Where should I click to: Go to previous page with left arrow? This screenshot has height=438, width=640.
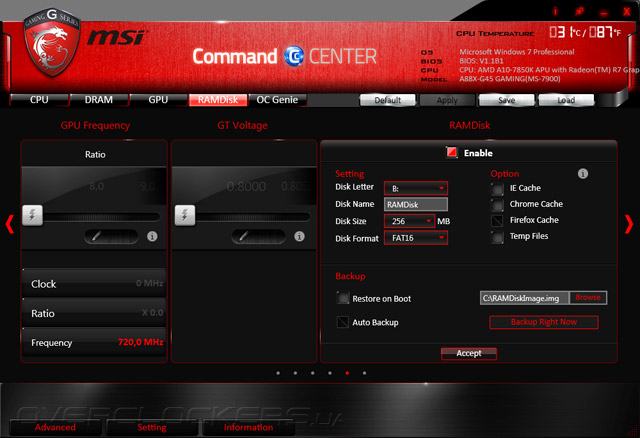10,224
